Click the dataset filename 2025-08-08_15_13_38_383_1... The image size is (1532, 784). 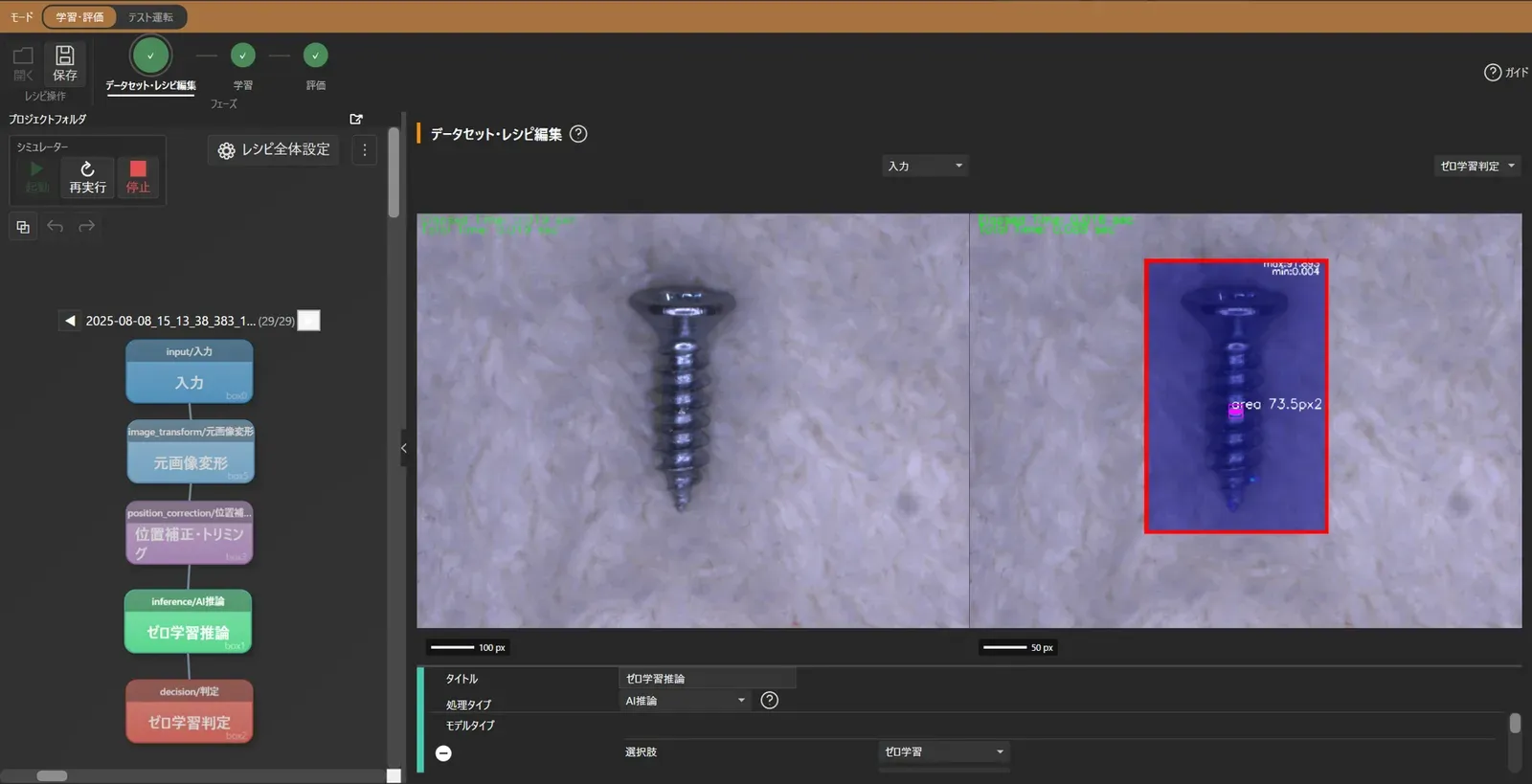point(171,322)
